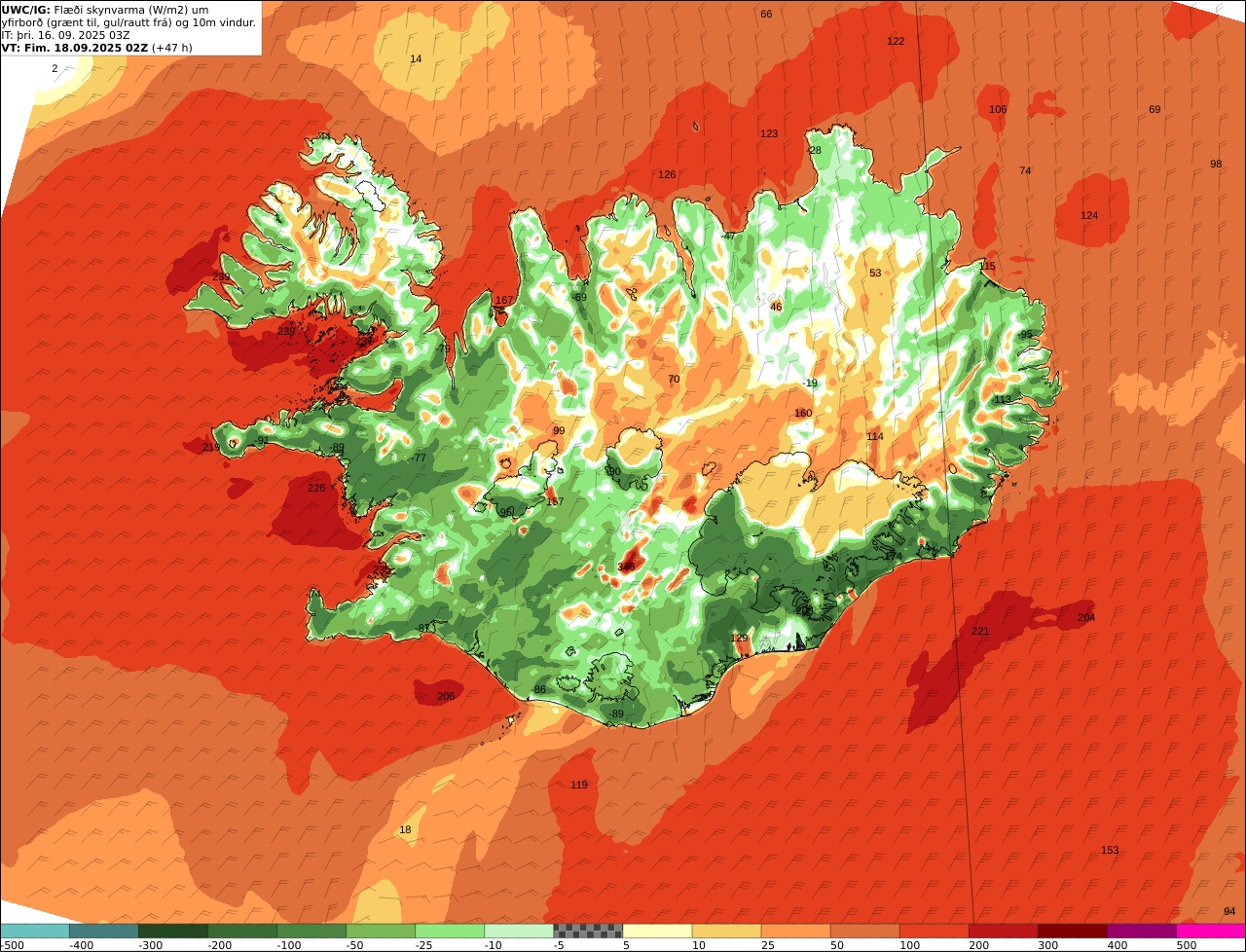Screen dimensions: 1246x952
Task: Click the map value 119
Action: (579, 785)
